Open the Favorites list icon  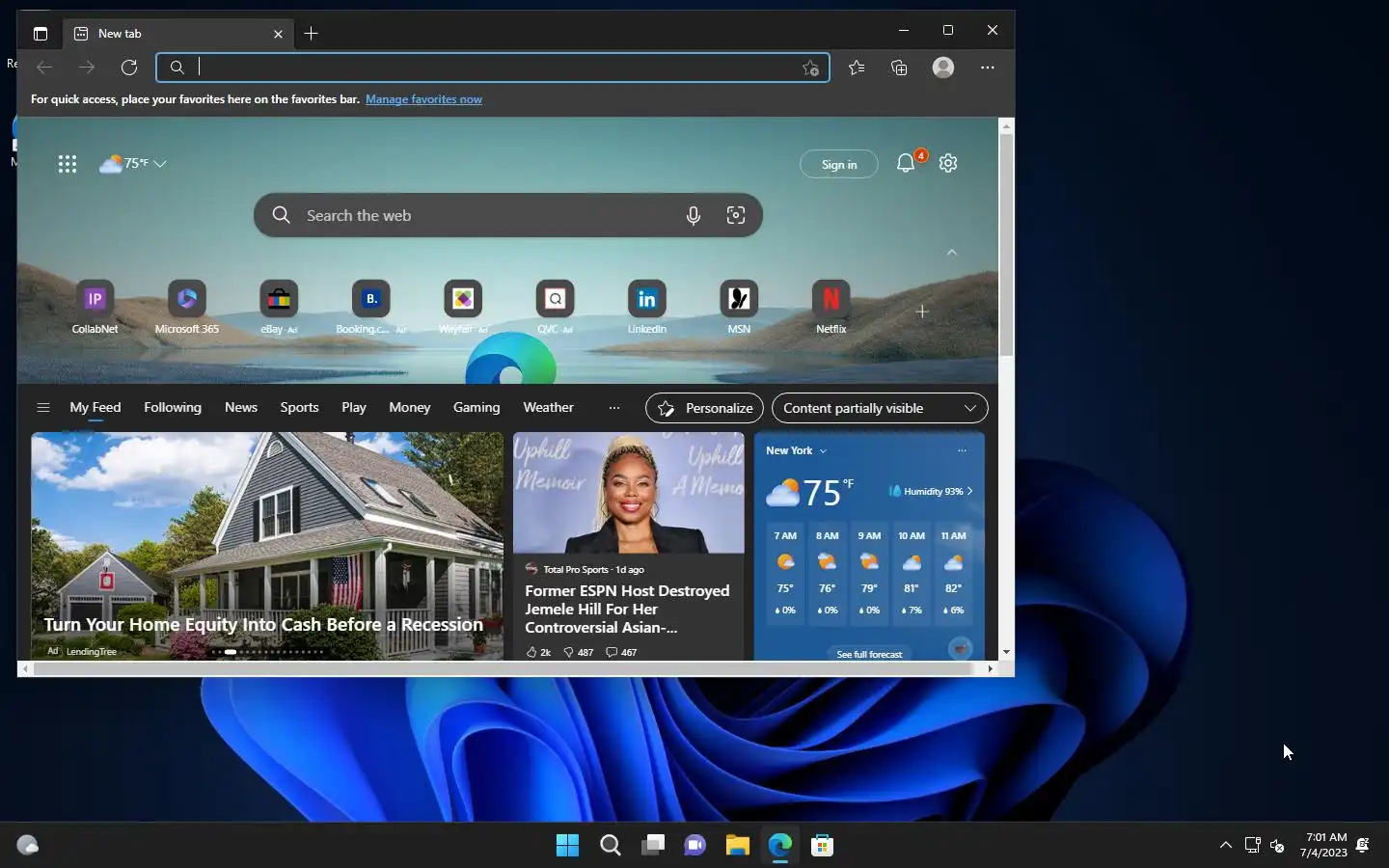857,68
